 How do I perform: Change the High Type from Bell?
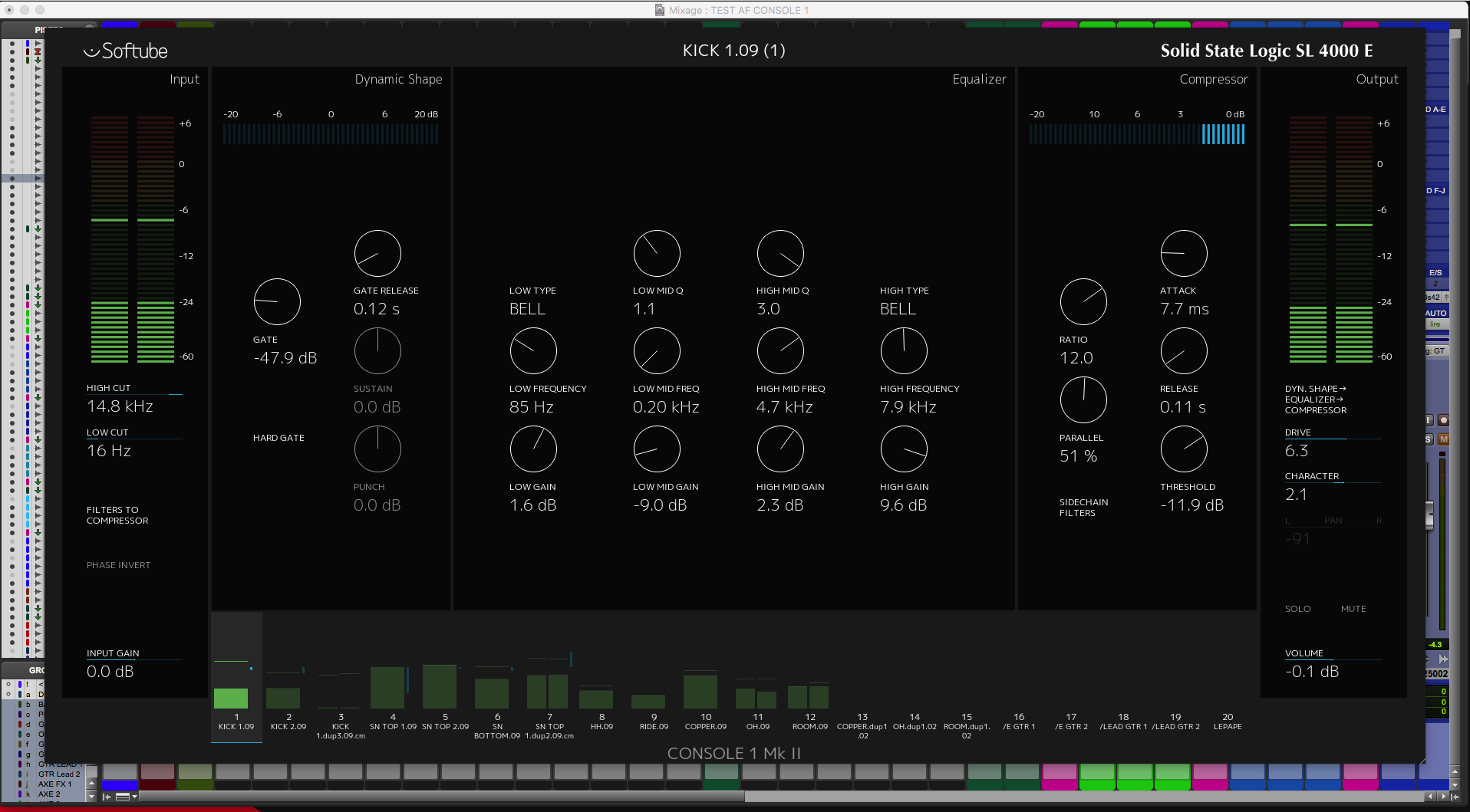pos(898,309)
